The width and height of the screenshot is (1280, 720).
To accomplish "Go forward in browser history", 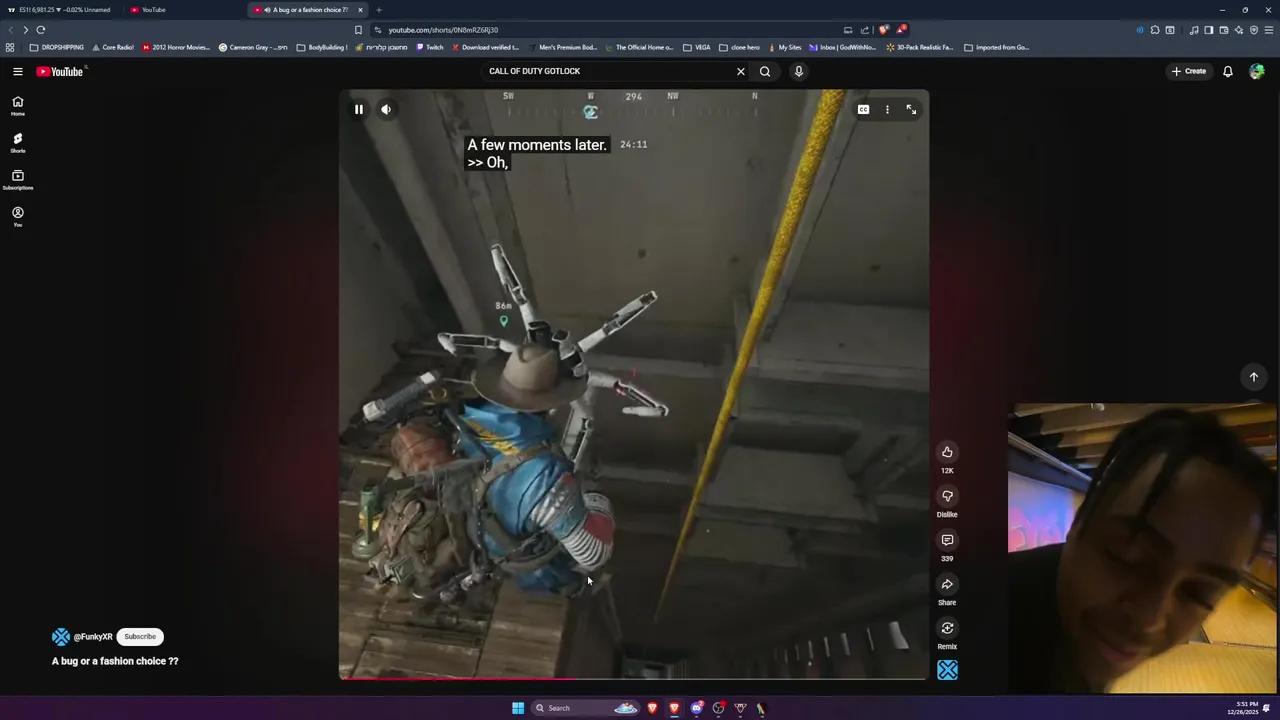I will point(26,30).
